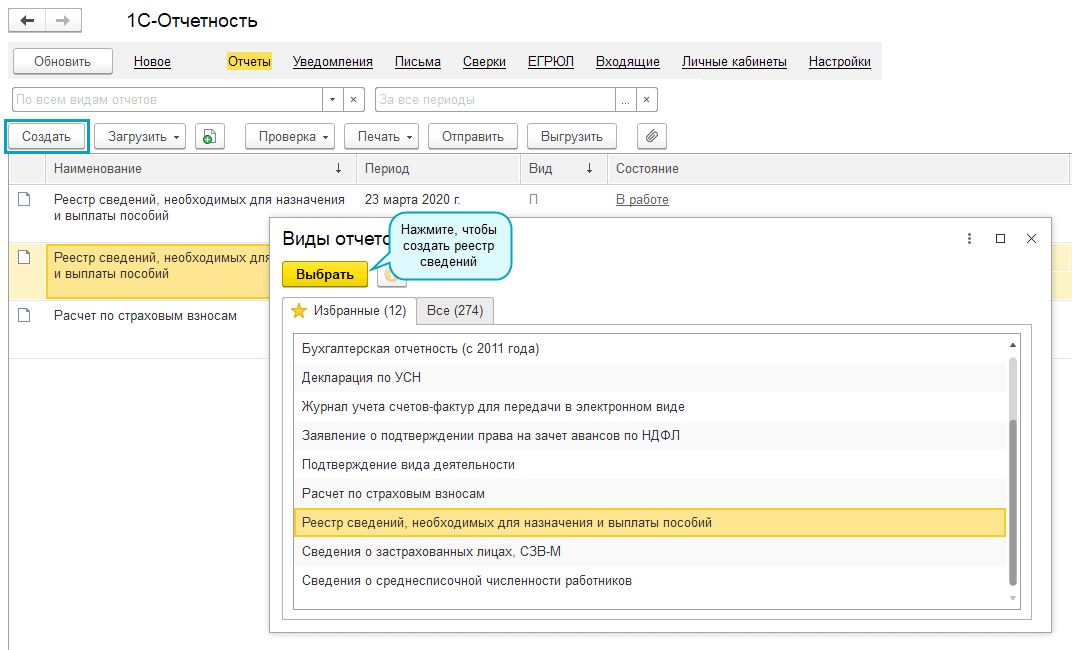Open the ЕГРЮЛ section
The height and width of the screenshot is (650, 1072).
click(551, 62)
